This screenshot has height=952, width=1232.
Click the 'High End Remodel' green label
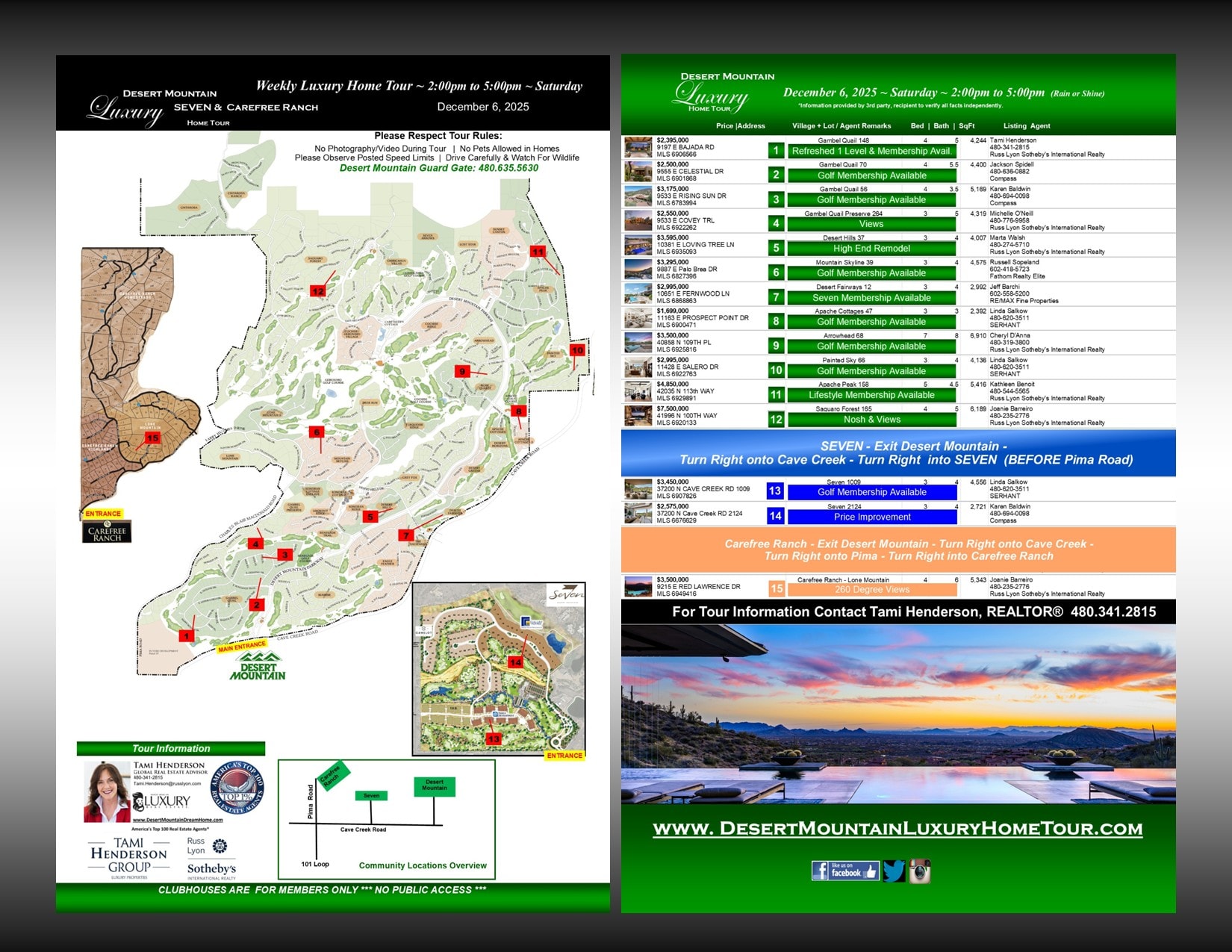pyautogui.click(x=871, y=249)
